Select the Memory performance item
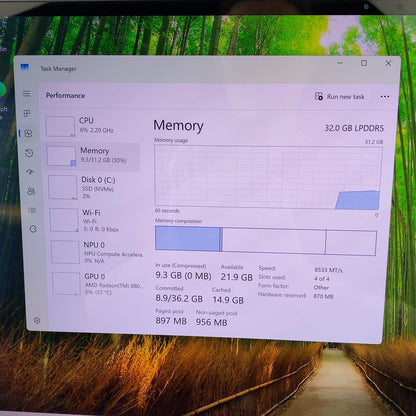 click(93, 157)
